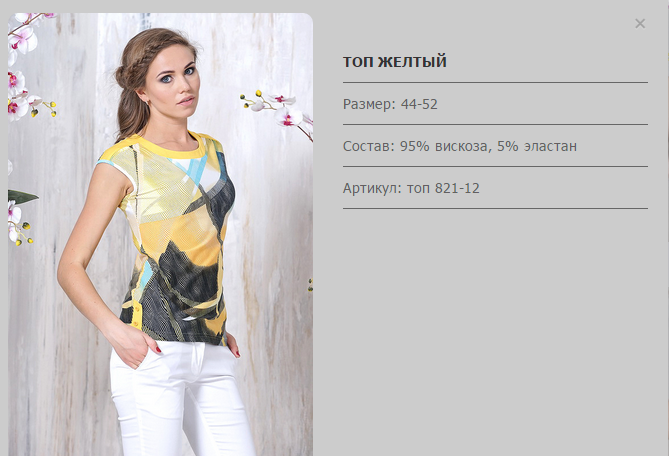Close the product popup with the X icon
Viewport: 669px width, 456px height.
(x=640, y=23)
